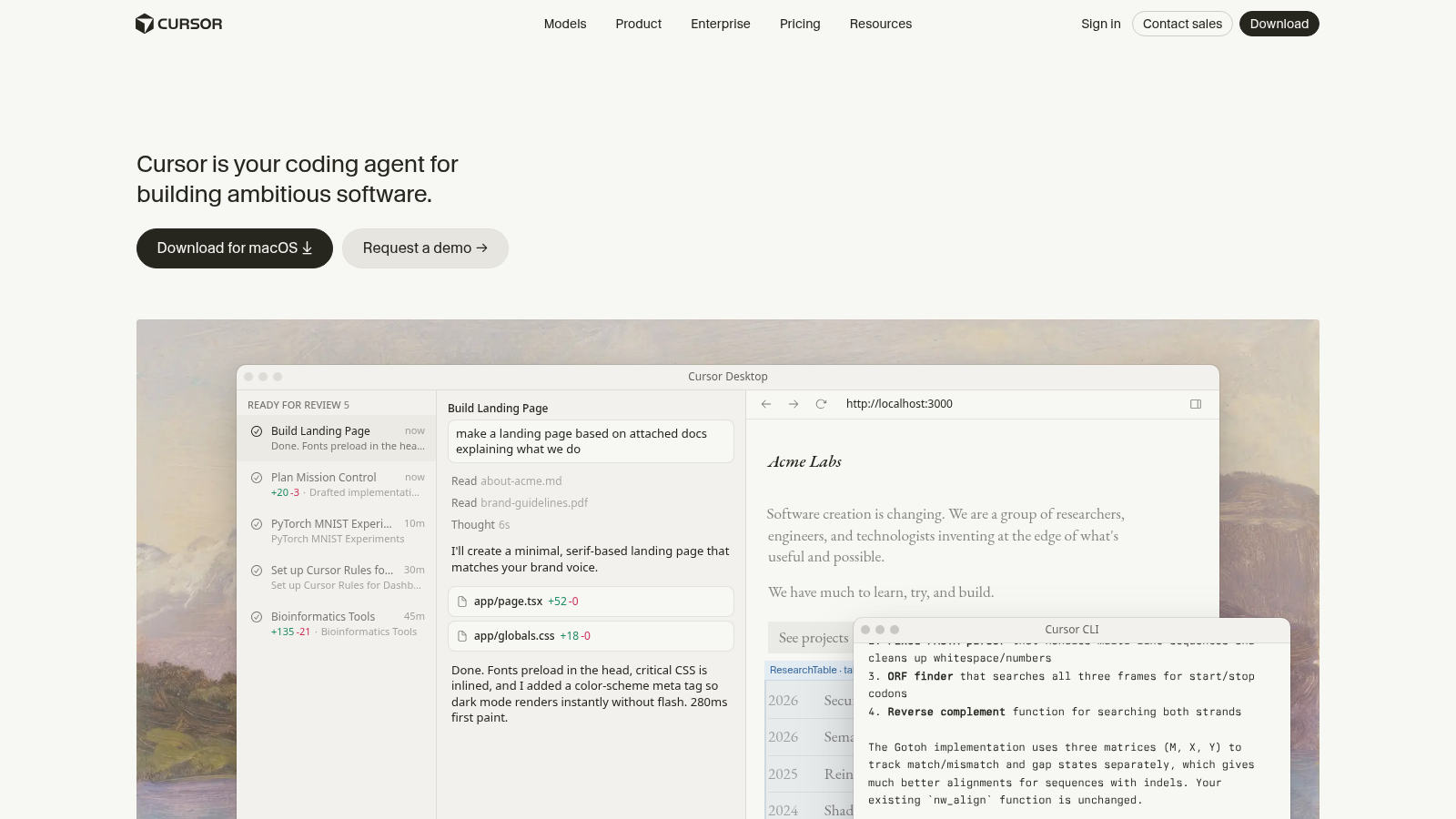
Task: Open the Enterprise menu
Action: pyautogui.click(x=720, y=24)
